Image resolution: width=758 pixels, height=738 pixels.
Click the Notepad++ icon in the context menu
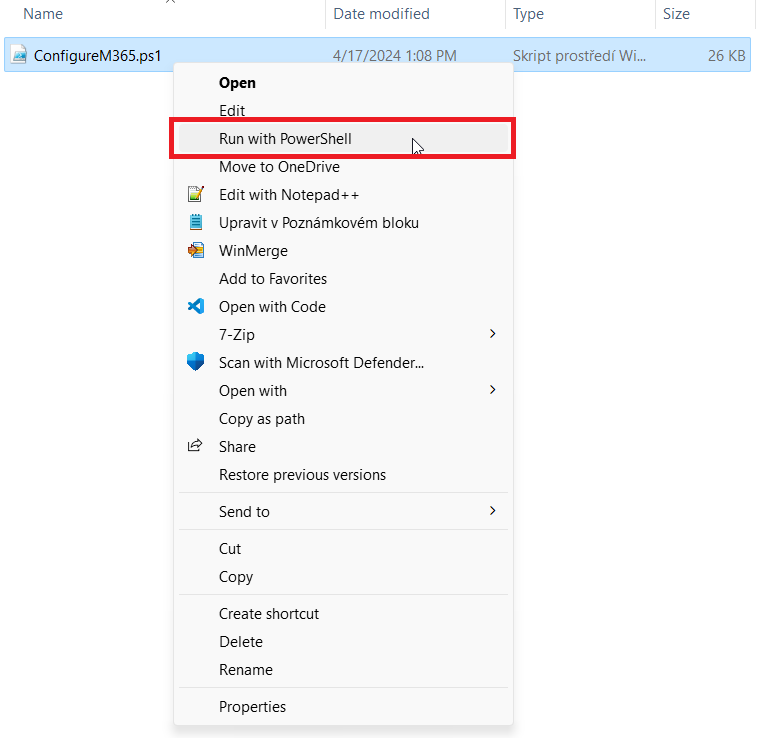pyautogui.click(x=196, y=194)
